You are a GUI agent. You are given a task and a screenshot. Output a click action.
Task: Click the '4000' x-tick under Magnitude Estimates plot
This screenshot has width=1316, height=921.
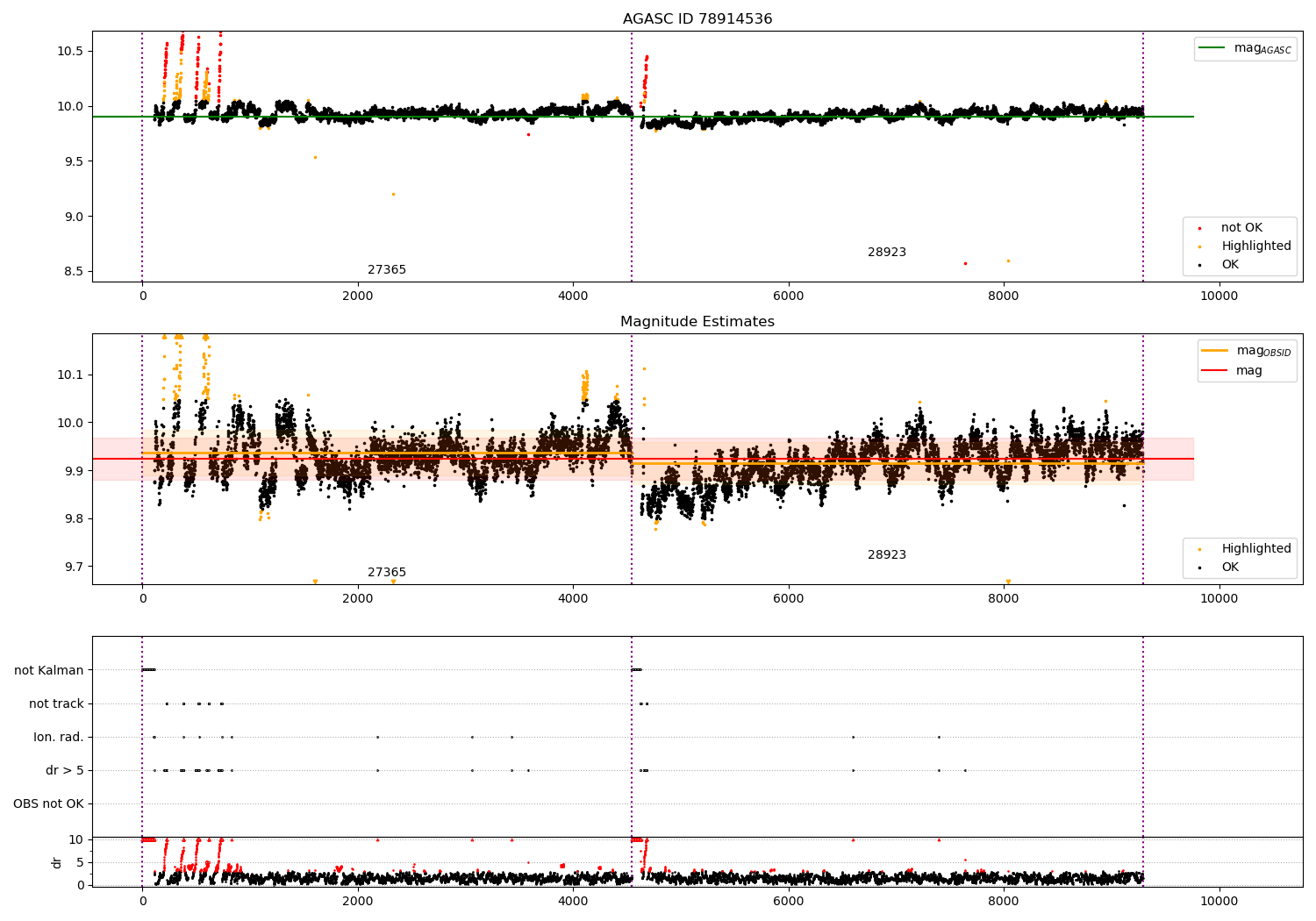point(573,599)
